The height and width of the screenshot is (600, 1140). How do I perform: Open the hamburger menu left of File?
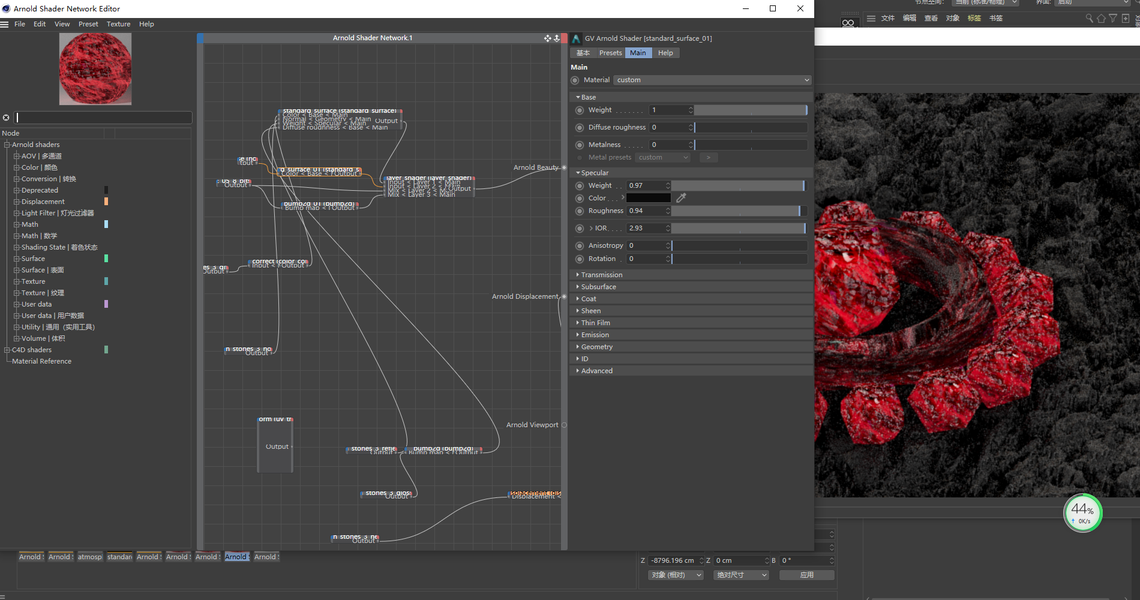pyautogui.click(x=4, y=24)
